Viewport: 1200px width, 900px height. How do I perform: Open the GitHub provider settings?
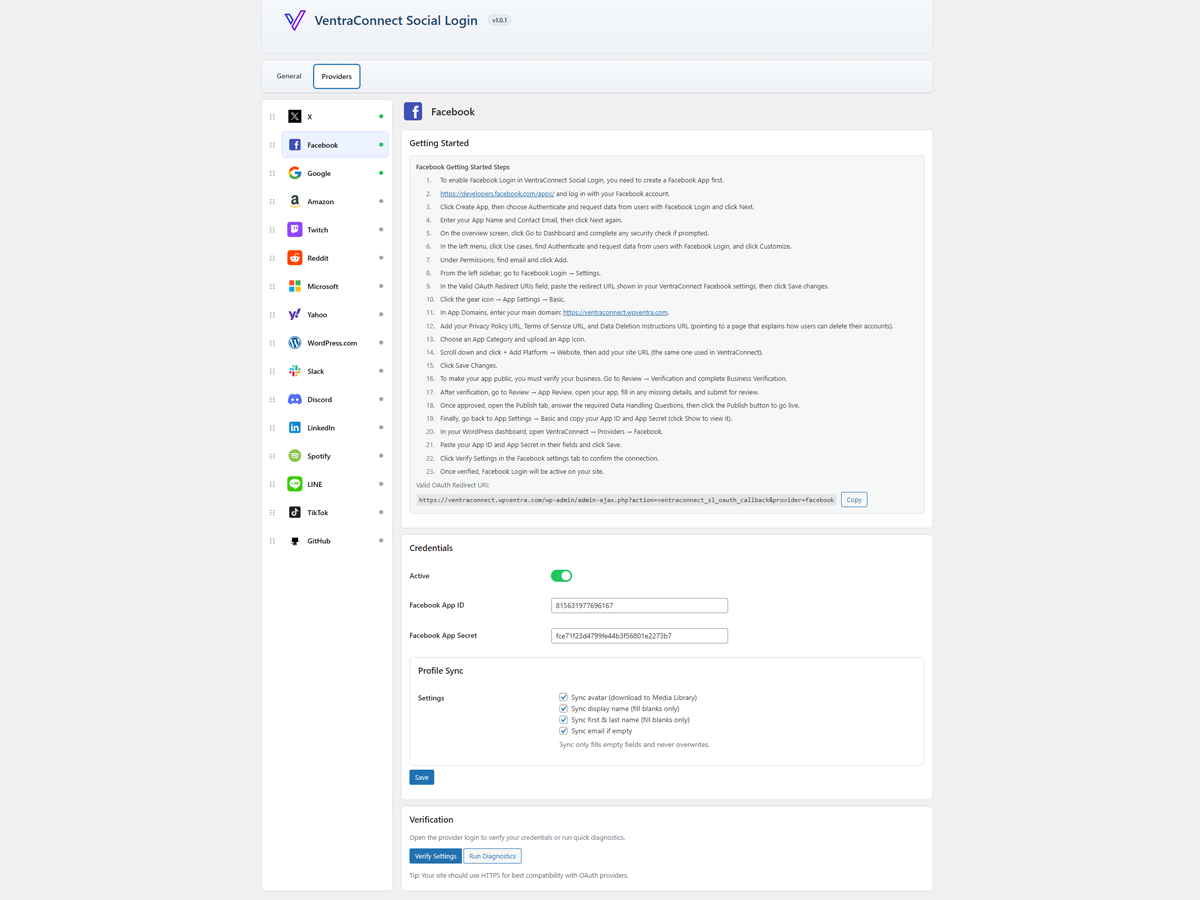pyautogui.click(x=294, y=540)
